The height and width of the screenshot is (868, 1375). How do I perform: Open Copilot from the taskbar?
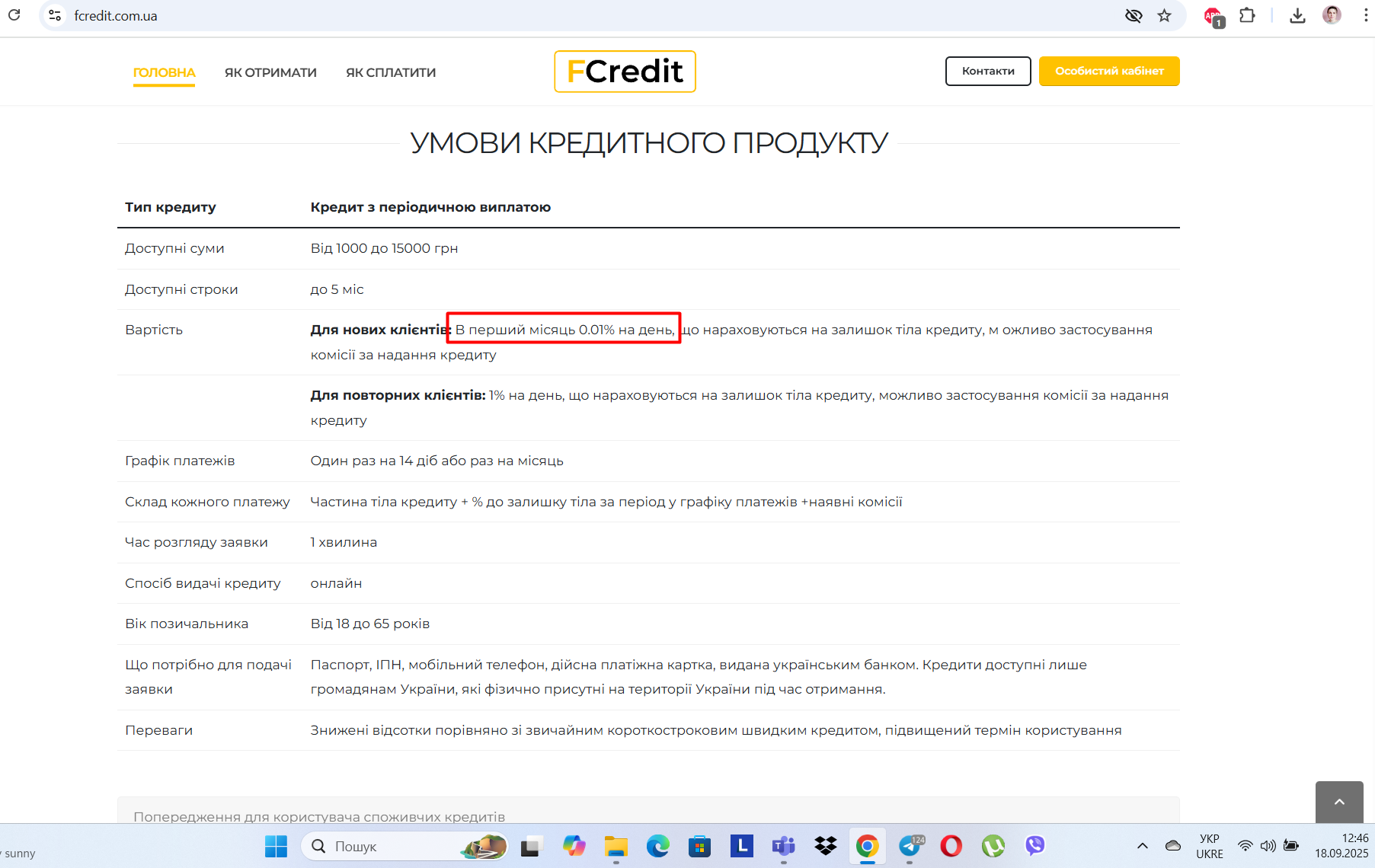pyautogui.click(x=574, y=846)
